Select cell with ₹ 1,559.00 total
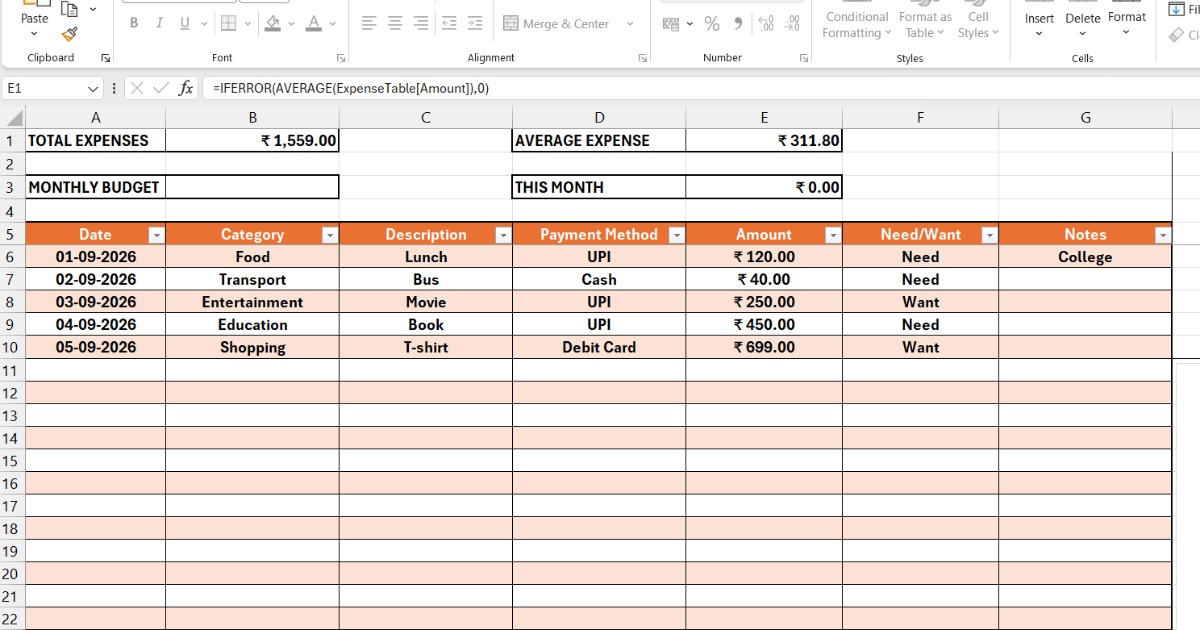The width and height of the screenshot is (1200, 630). (252, 141)
